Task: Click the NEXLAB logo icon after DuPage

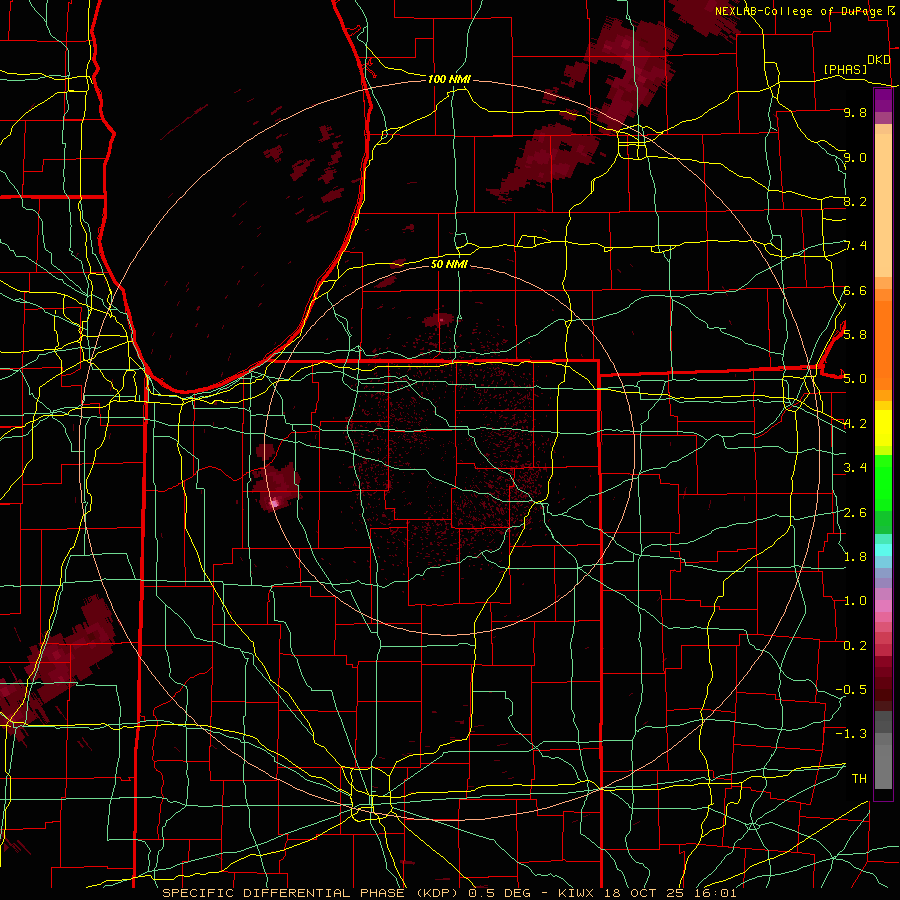Action: 891,11
